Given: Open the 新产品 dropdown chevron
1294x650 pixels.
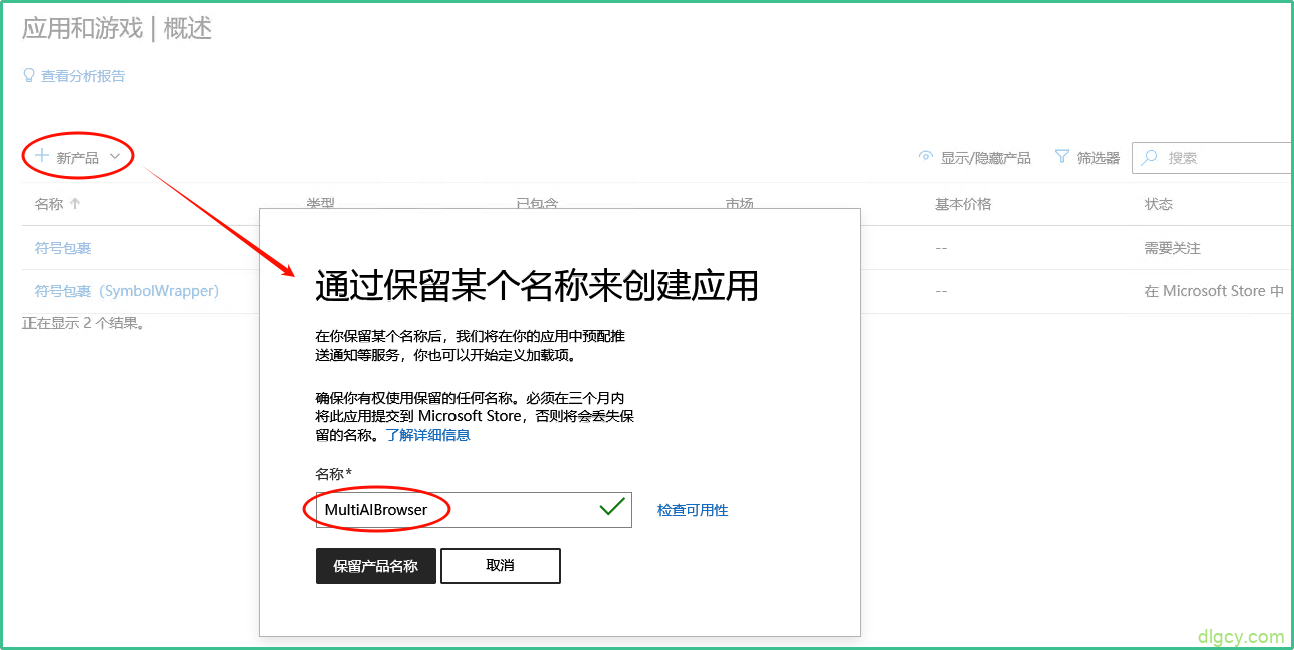Looking at the screenshot, I should (x=116, y=156).
